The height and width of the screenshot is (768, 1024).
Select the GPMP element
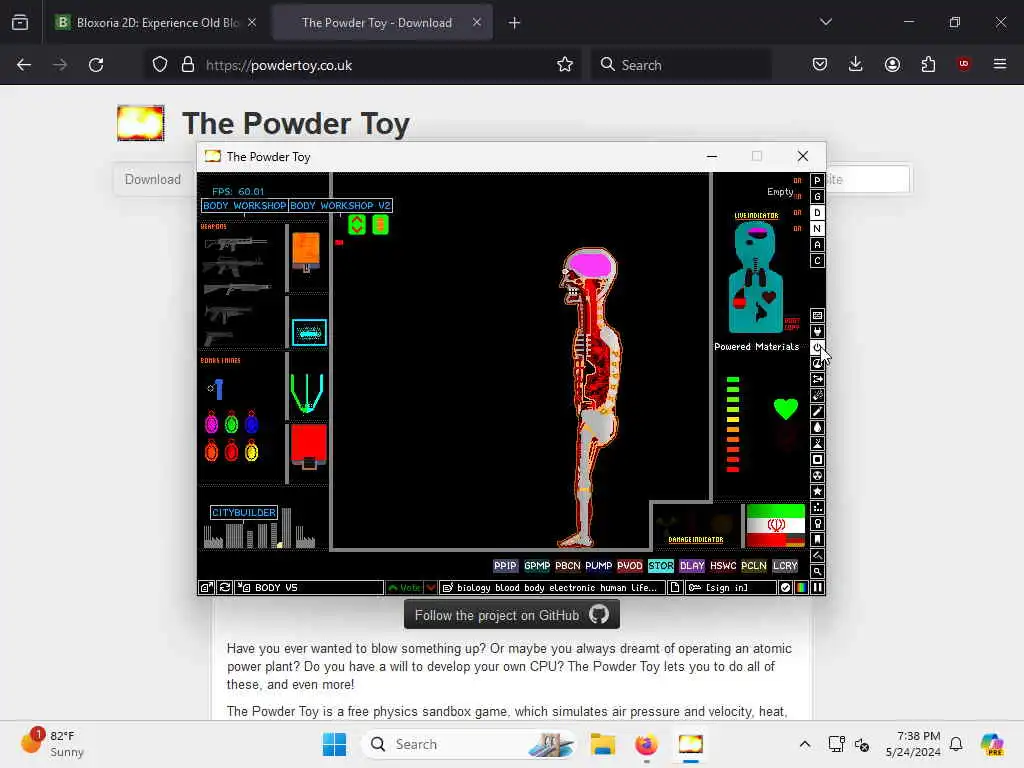(537, 566)
